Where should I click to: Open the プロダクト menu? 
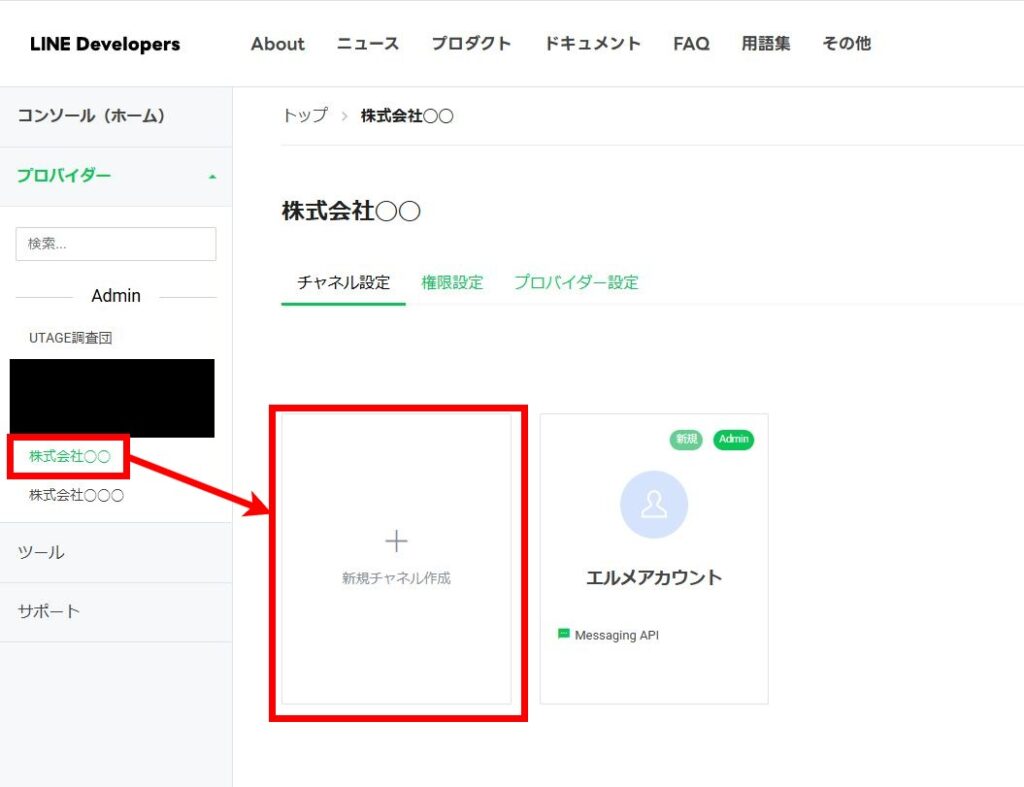coord(471,44)
